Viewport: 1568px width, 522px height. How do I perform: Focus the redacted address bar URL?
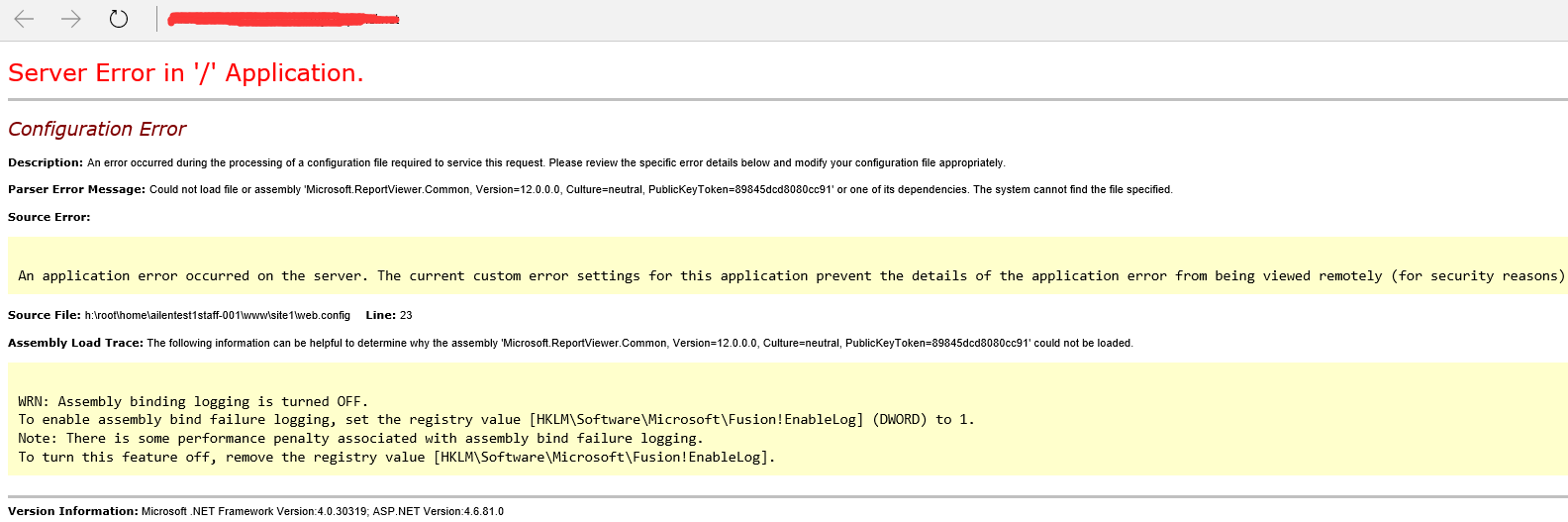tap(283, 19)
